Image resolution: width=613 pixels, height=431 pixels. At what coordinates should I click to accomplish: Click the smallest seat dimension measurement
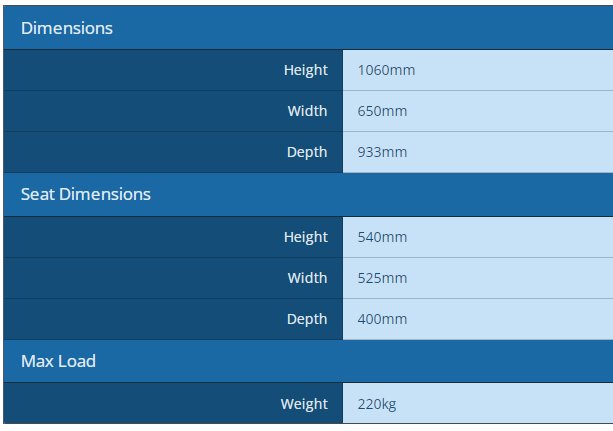point(382,319)
